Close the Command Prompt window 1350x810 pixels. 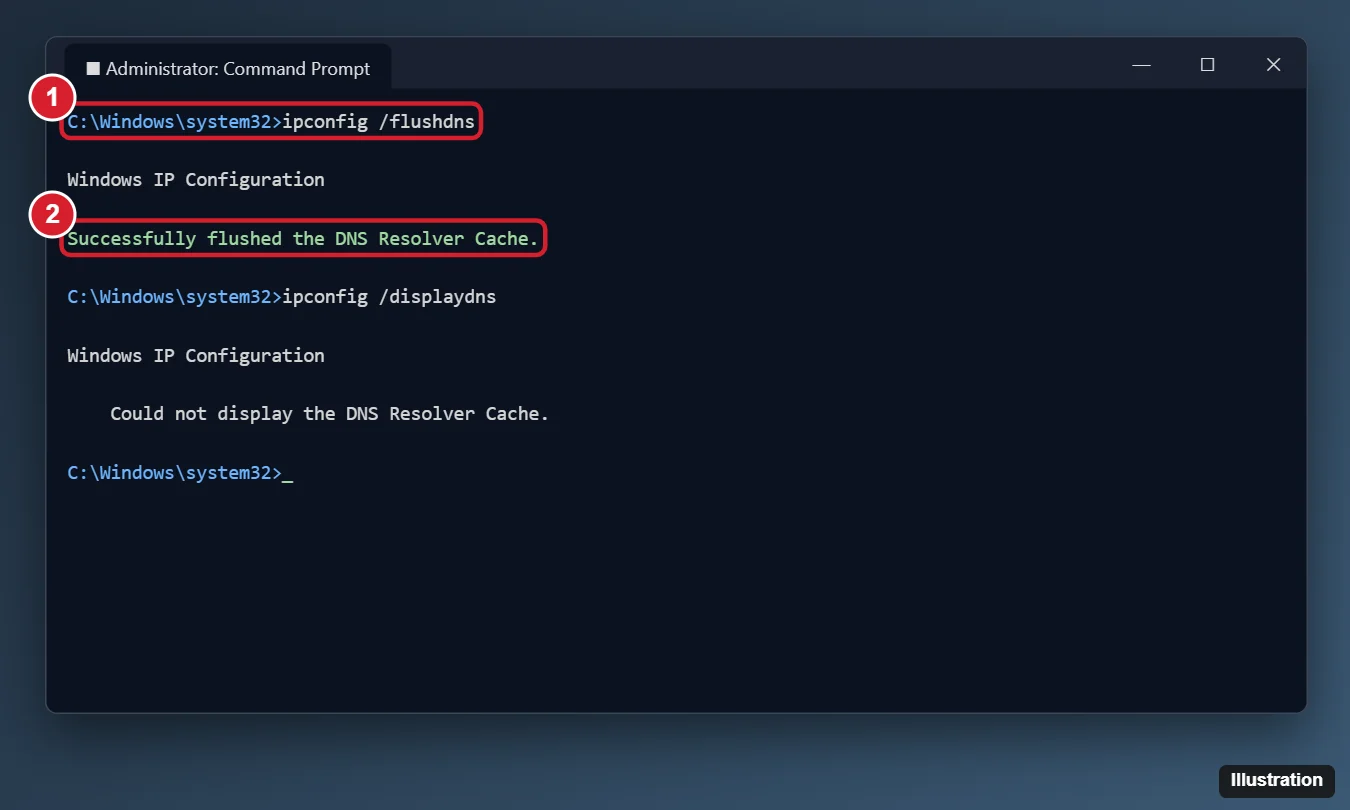(x=1273, y=65)
